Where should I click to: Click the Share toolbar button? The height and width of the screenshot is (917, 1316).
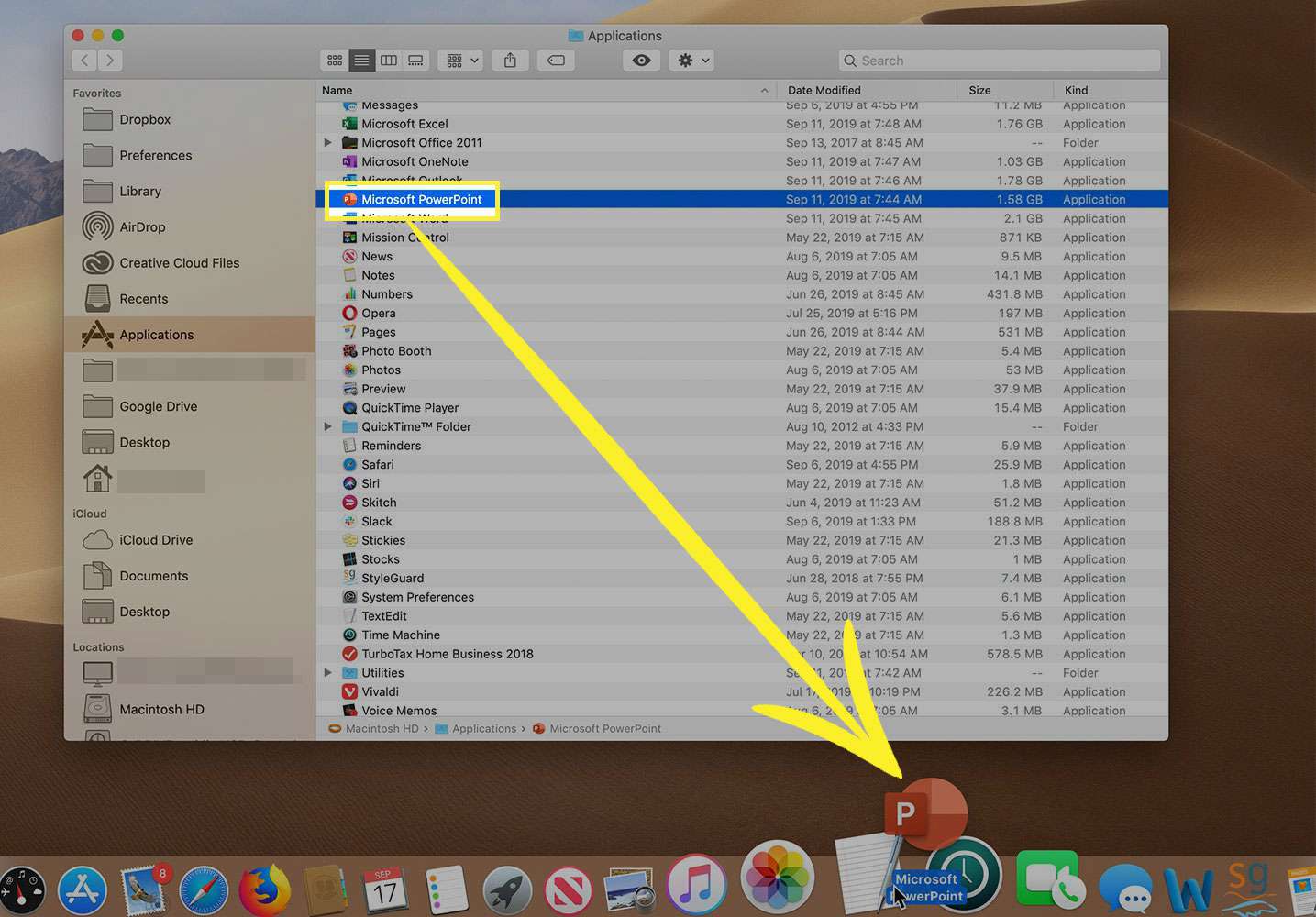(510, 61)
